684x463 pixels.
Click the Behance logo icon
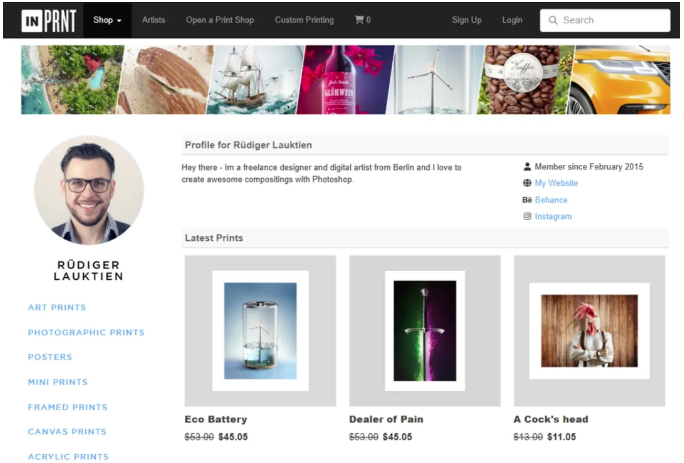tap(527, 200)
